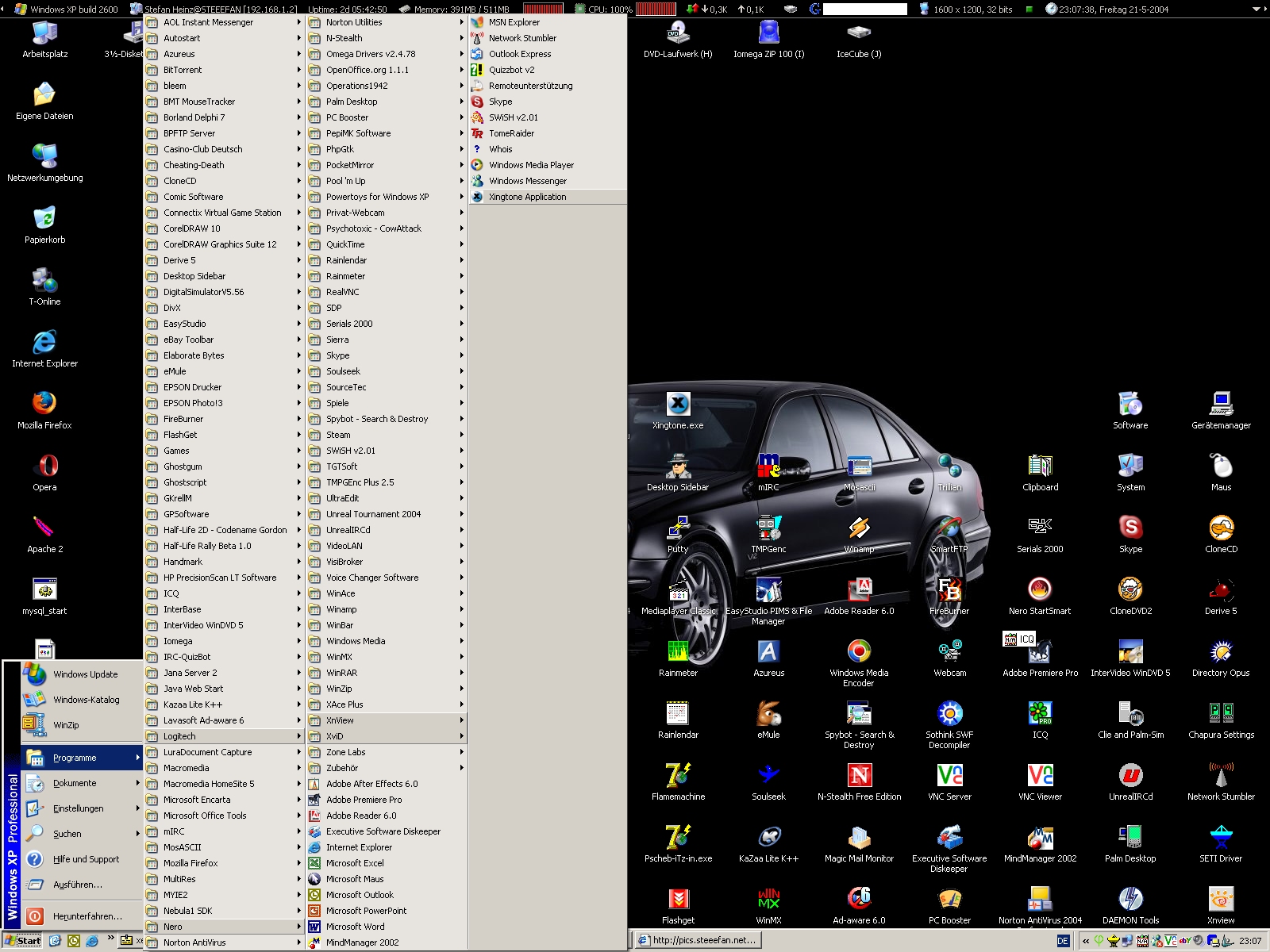
Task: Expand the Suchen submenu
Action: click(x=82, y=834)
